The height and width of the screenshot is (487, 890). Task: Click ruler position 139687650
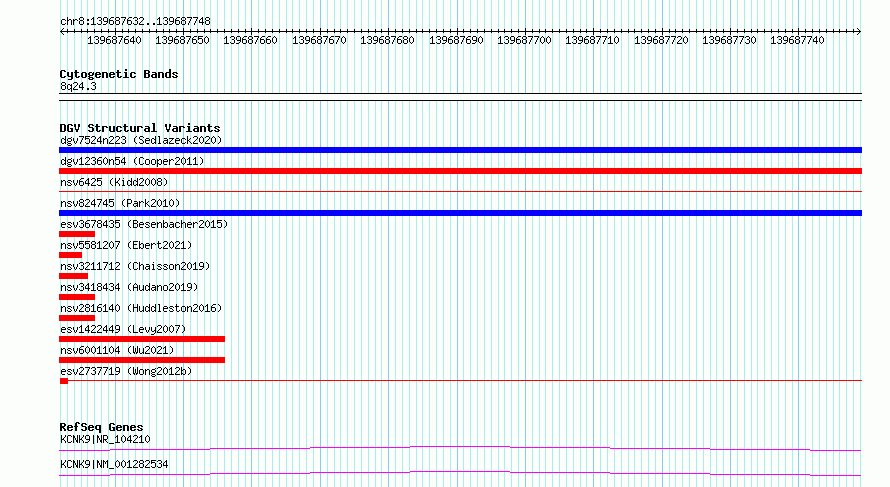(182, 40)
